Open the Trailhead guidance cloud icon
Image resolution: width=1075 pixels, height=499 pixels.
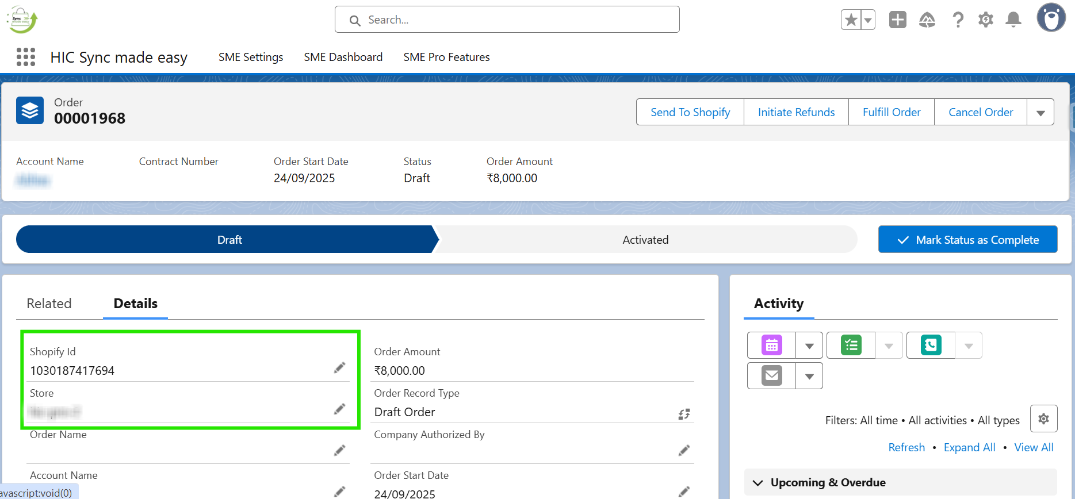927,20
